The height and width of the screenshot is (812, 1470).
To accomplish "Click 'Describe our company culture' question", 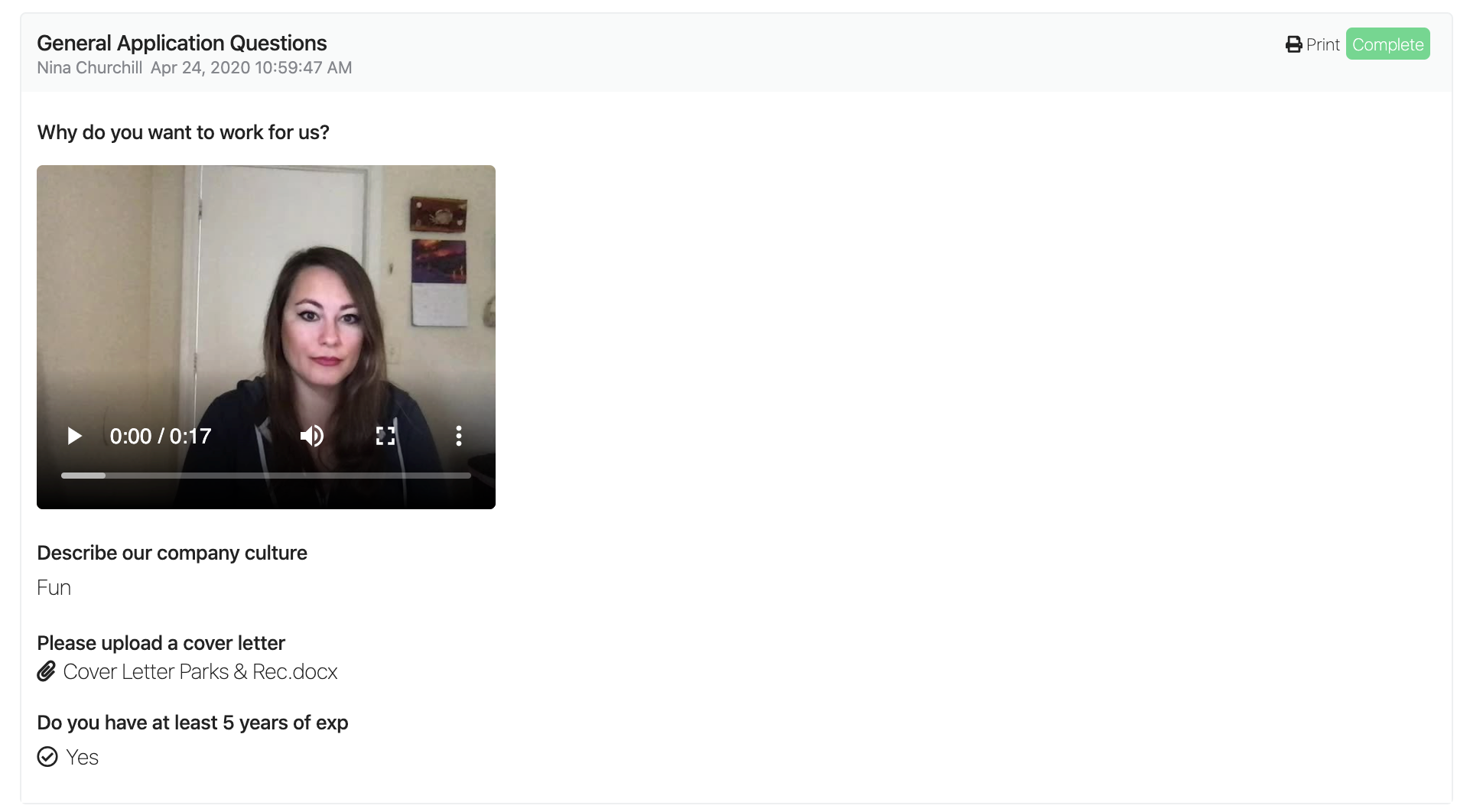I will point(172,553).
